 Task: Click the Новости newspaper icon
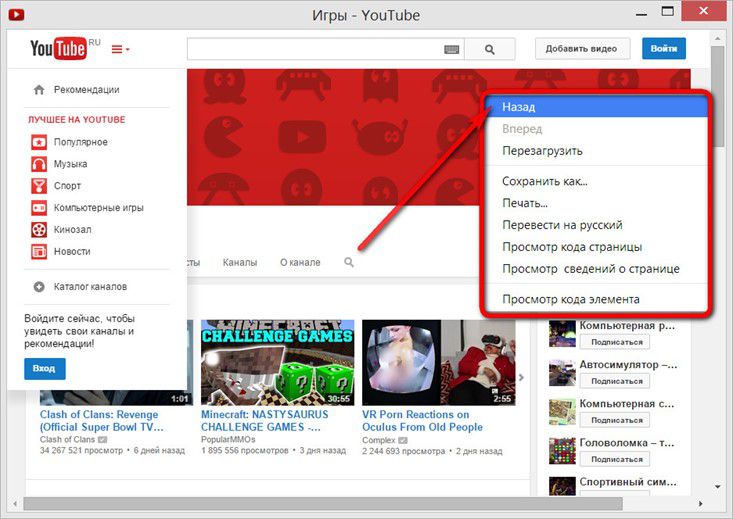(39, 252)
